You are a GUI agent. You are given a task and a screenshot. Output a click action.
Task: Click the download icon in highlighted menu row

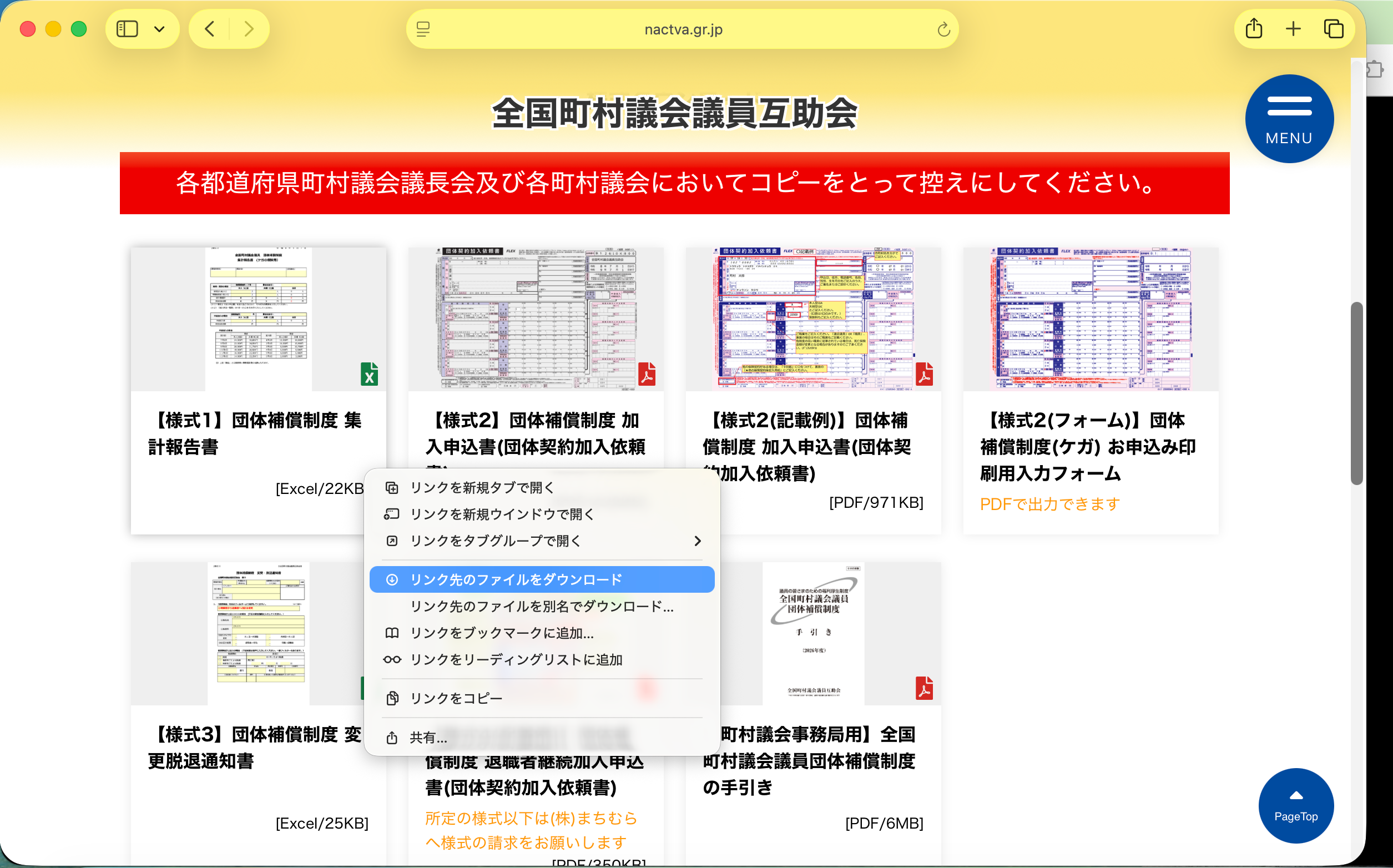pyautogui.click(x=392, y=579)
